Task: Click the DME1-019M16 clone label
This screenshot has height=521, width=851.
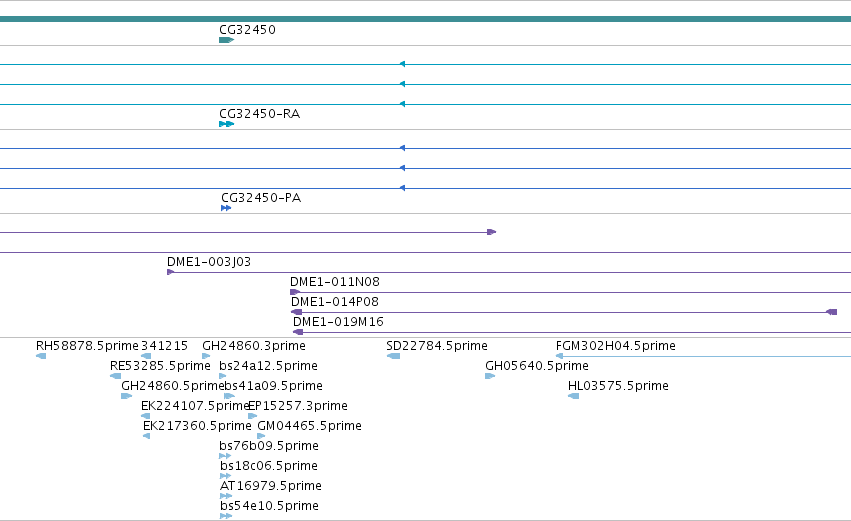Action: coord(338,322)
